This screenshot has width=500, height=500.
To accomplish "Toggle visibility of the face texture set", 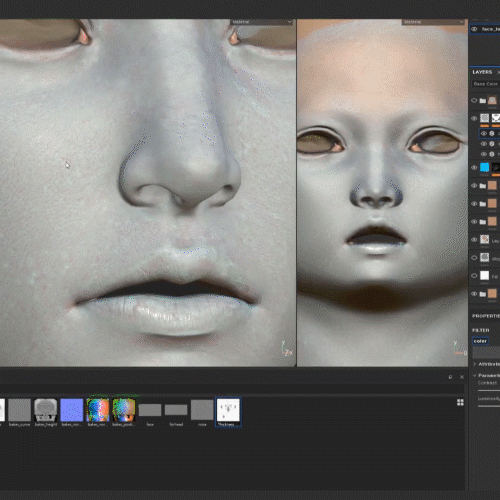I will click(474, 29).
